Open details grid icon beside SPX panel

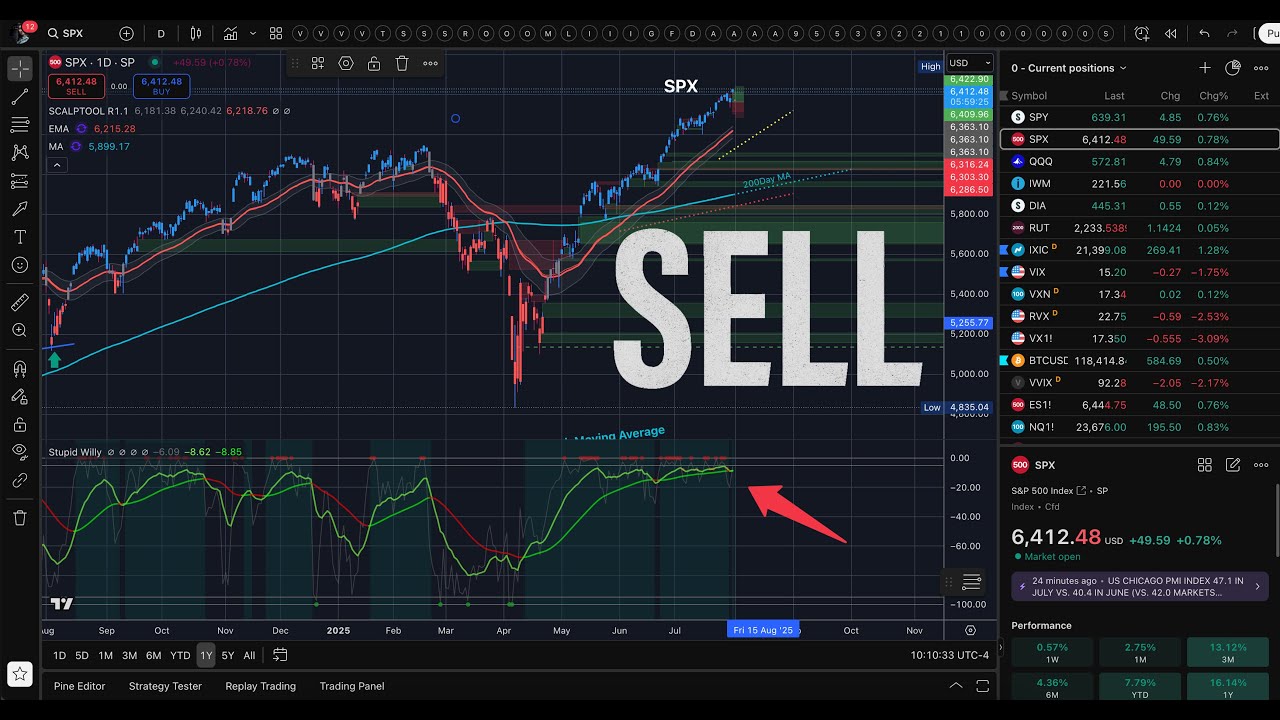[x=1205, y=465]
